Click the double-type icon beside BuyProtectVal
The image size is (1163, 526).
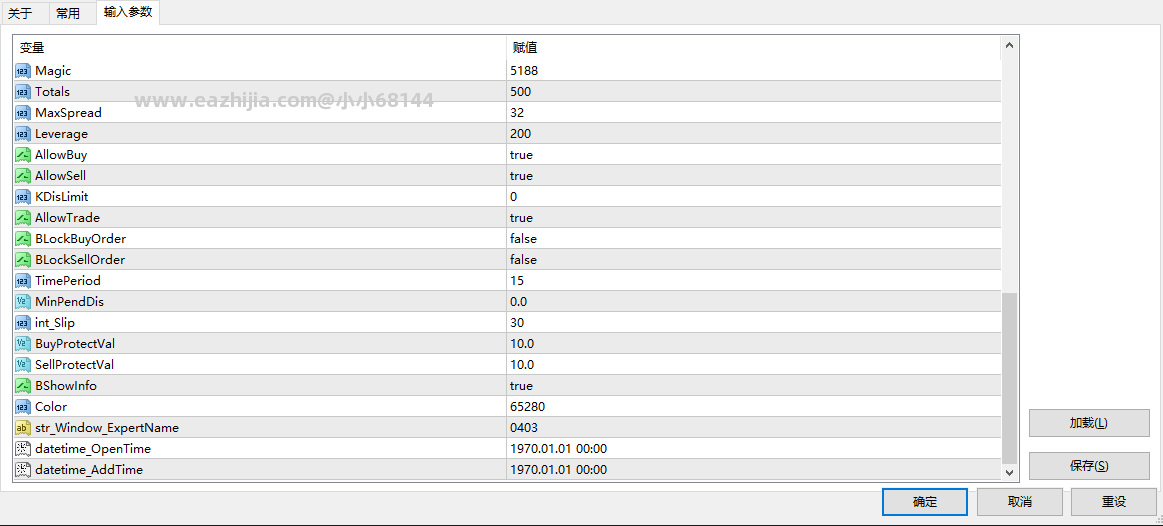point(23,344)
